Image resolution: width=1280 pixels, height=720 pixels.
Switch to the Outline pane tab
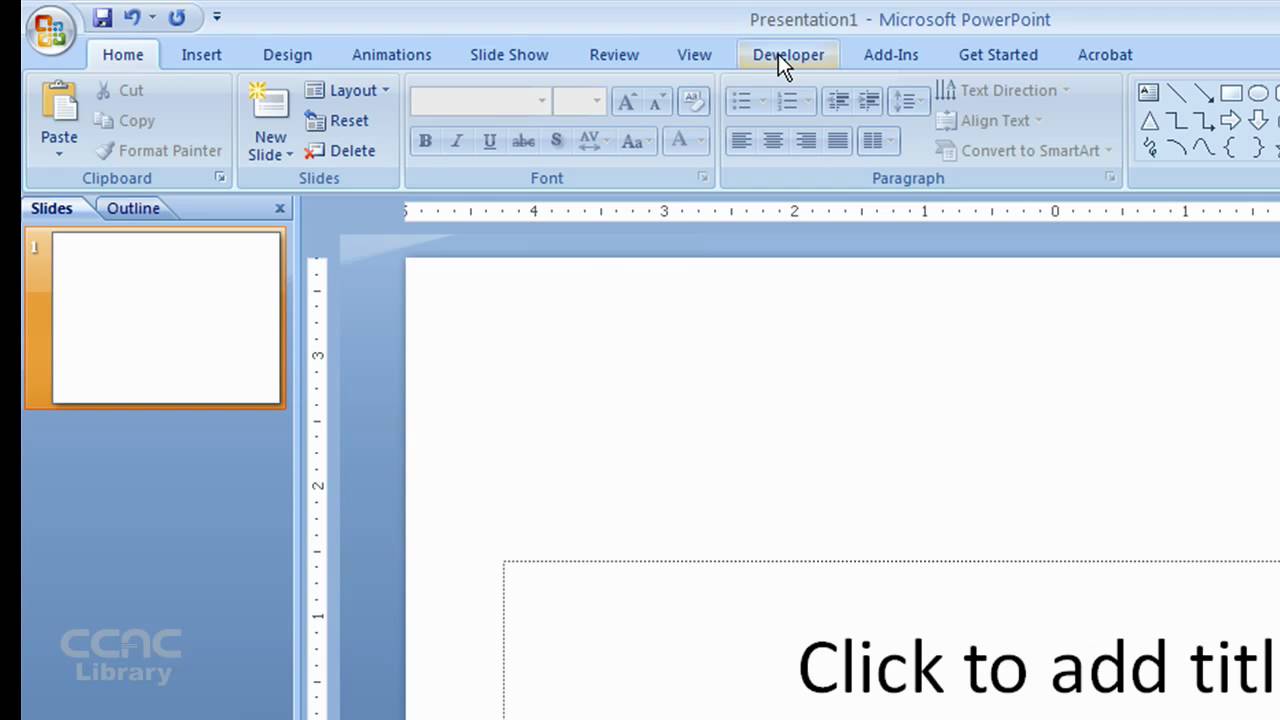coord(133,208)
